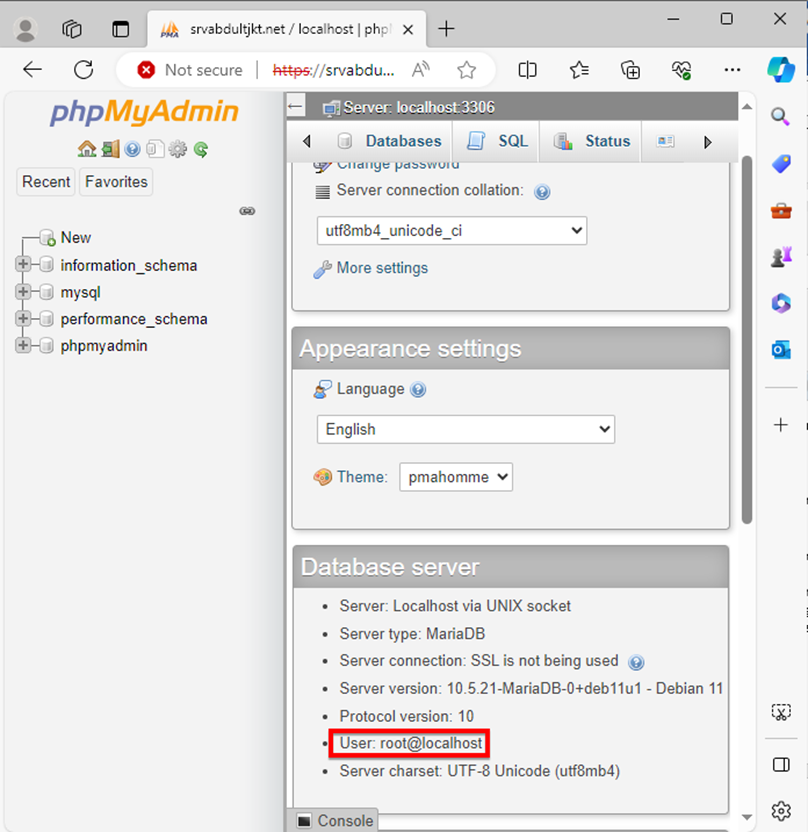Screen dimensions: 808x832
Task: Expand performance_schema database node
Action: point(23,318)
